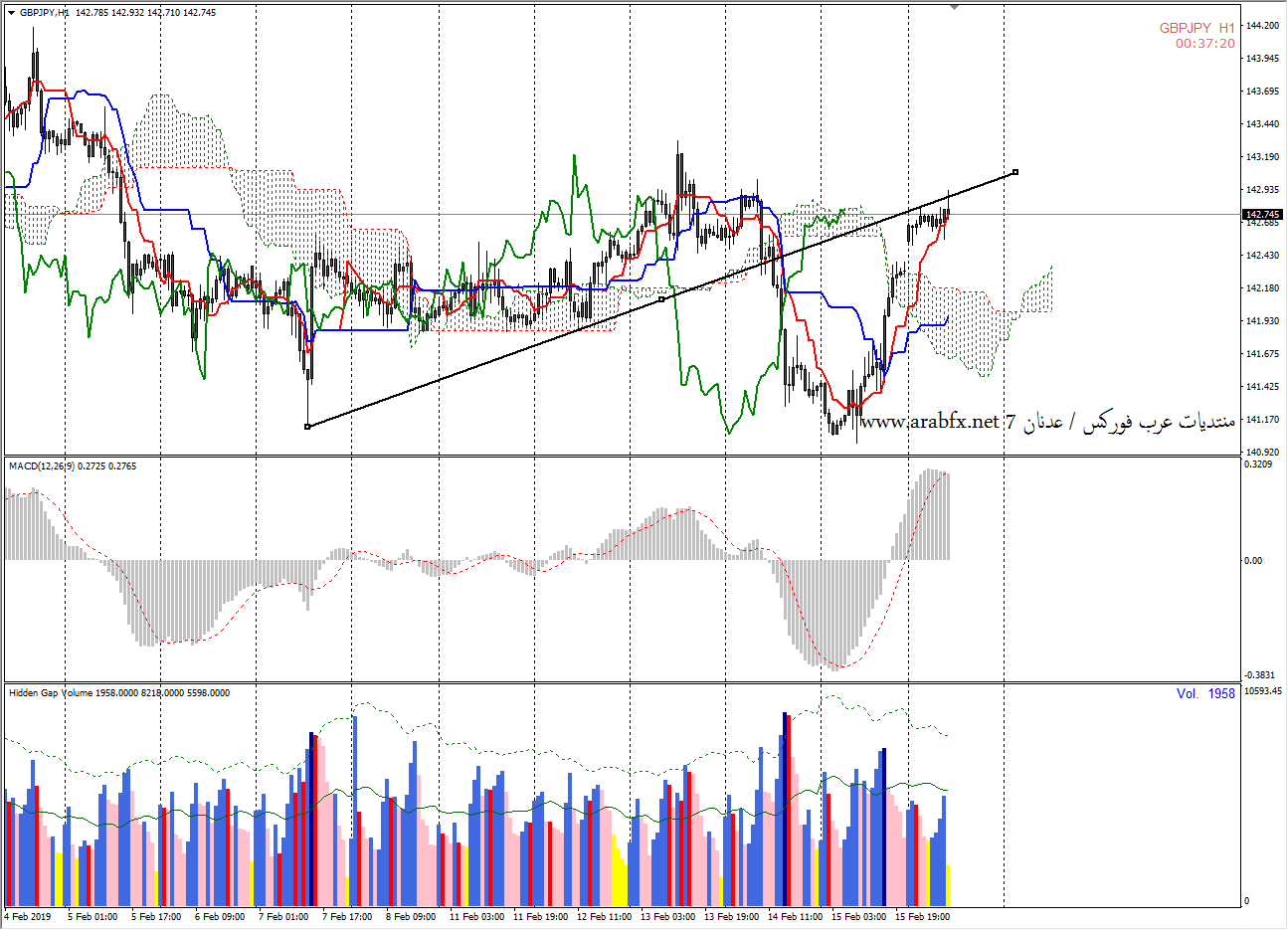Viewport: 1288px width, 930px height.
Task: Click time axis label 8 Feb 09:00
Action: (411, 917)
